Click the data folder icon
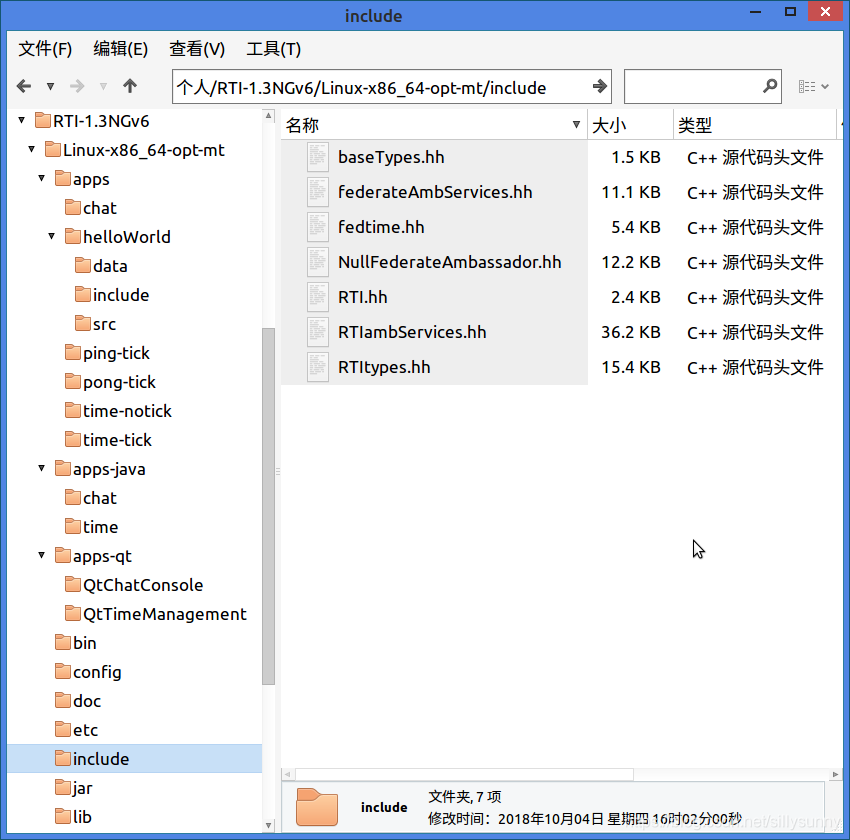Viewport: 850px width, 840px height. pyautogui.click(x=83, y=265)
